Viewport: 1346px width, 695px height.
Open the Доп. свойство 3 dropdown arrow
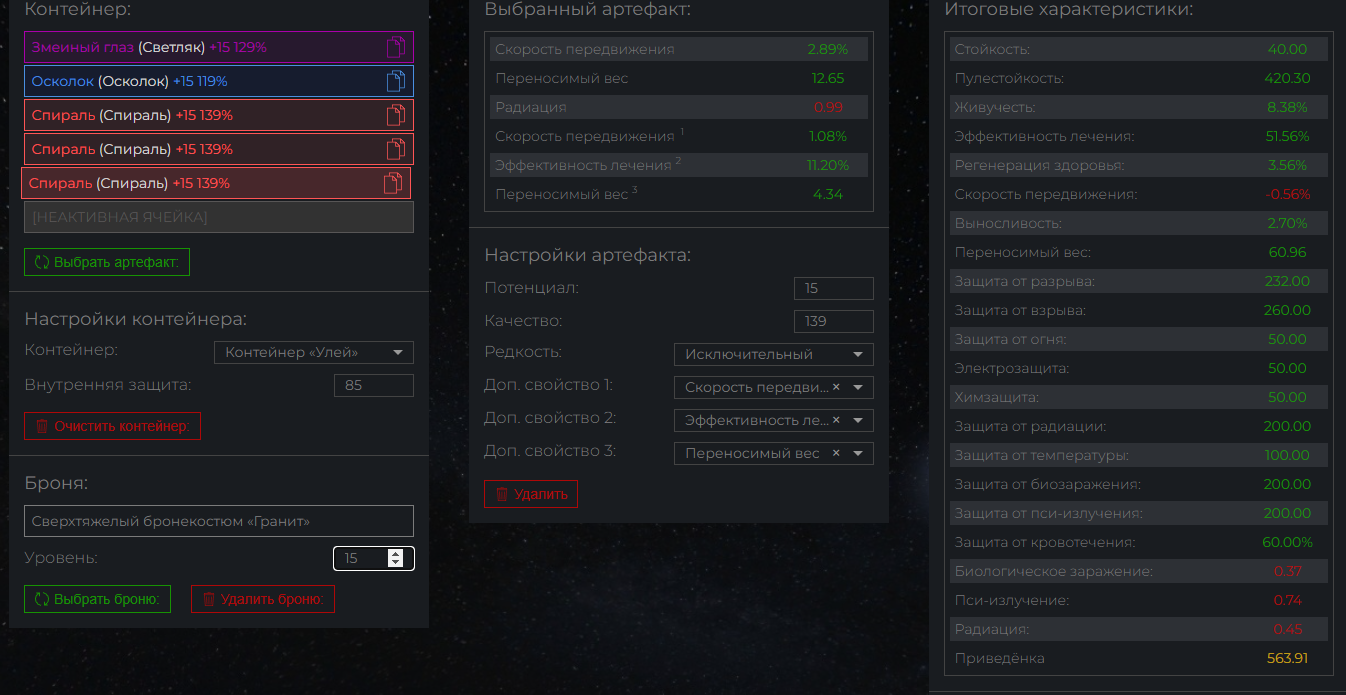coord(858,453)
